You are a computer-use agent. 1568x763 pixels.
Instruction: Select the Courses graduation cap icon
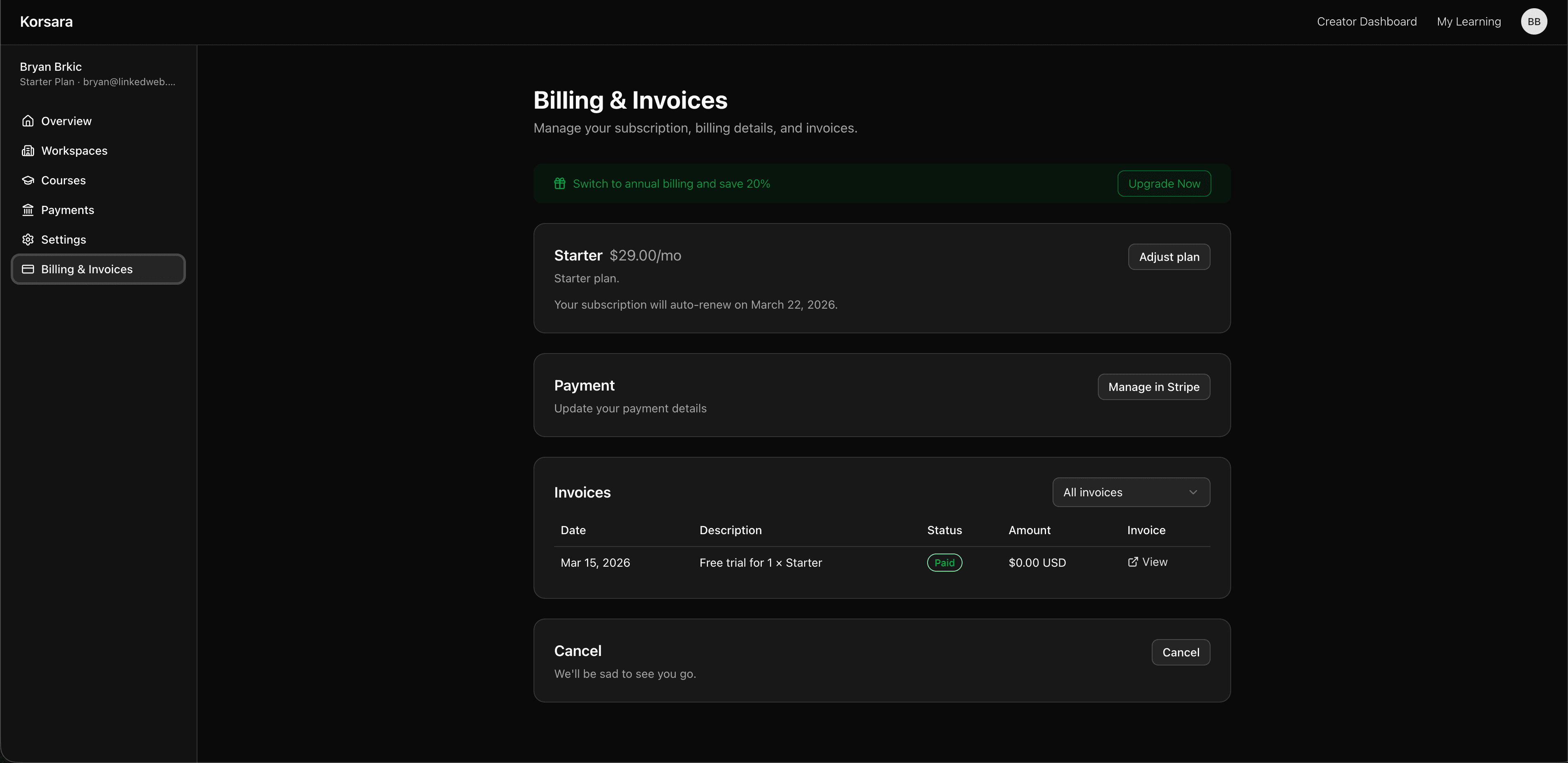click(x=28, y=179)
